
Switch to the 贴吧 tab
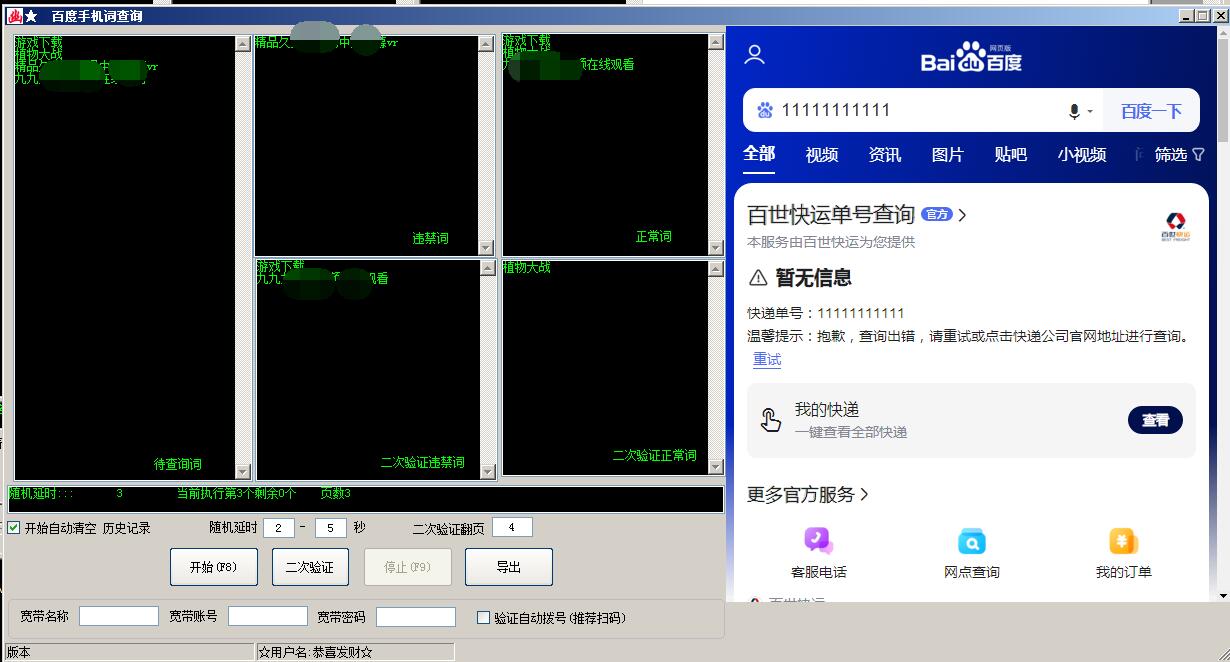[1010, 155]
